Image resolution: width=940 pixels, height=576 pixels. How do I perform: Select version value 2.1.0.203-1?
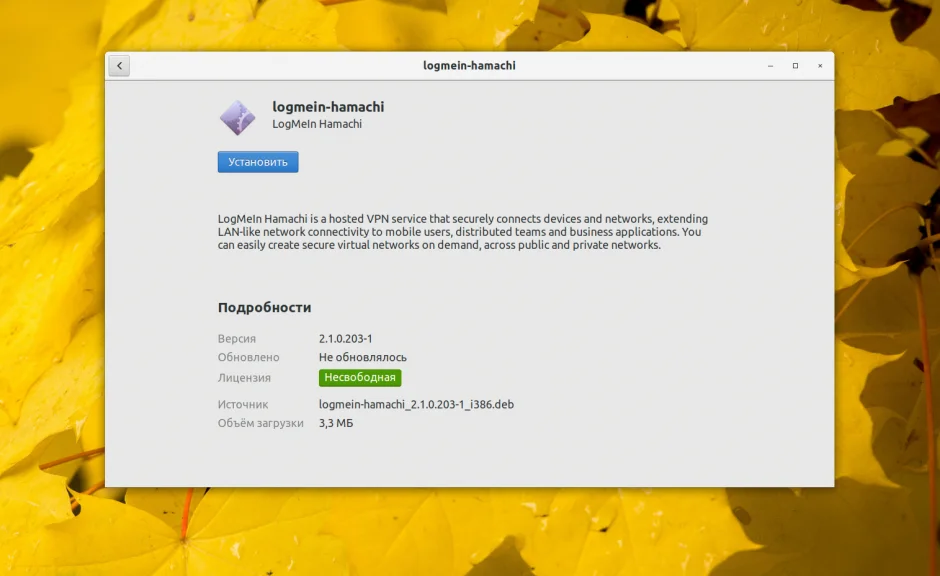tap(345, 339)
